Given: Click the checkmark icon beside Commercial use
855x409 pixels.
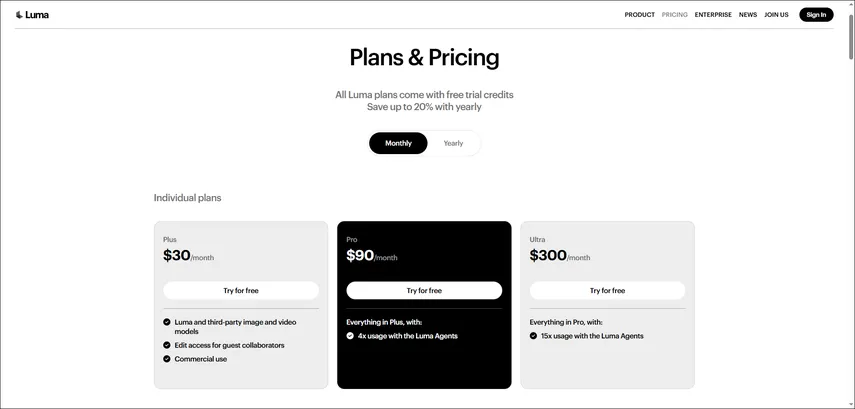Looking at the screenshot, I should click(x=167, y=359).
